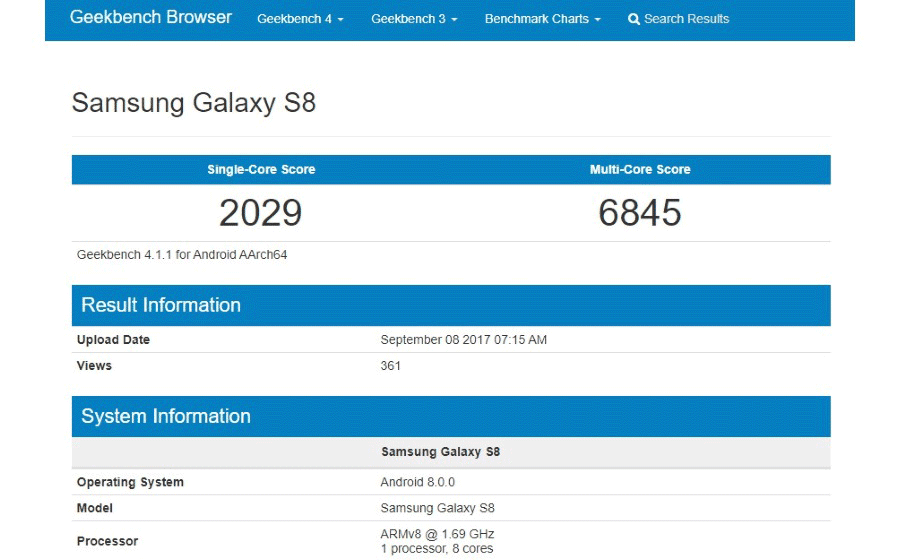900x560 pixels.
Task: Click the Multi-Core Score header
Action: point(640,169)
